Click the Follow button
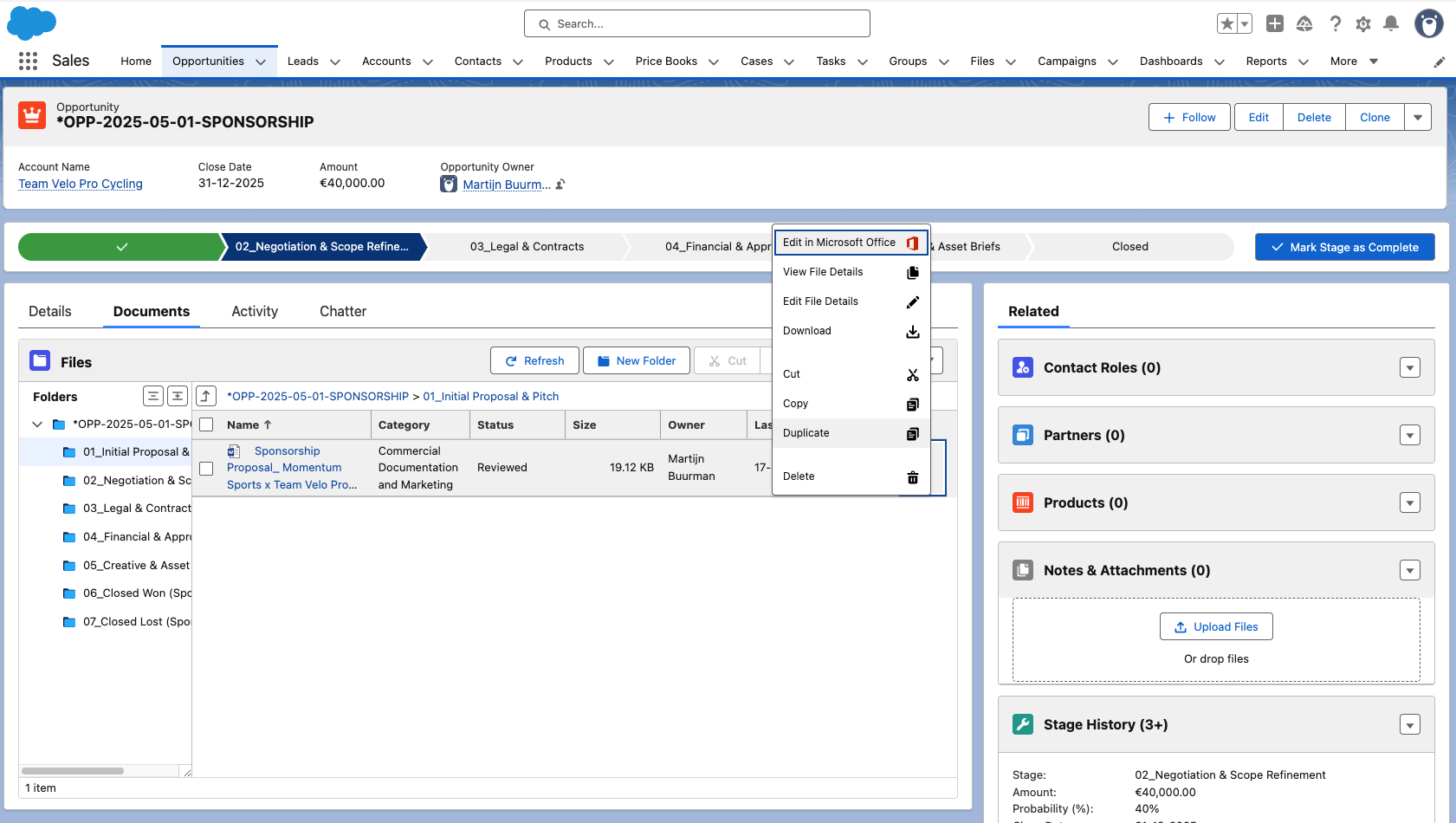Viewport: 1456px width, 823px height. tap(1189, 117)
